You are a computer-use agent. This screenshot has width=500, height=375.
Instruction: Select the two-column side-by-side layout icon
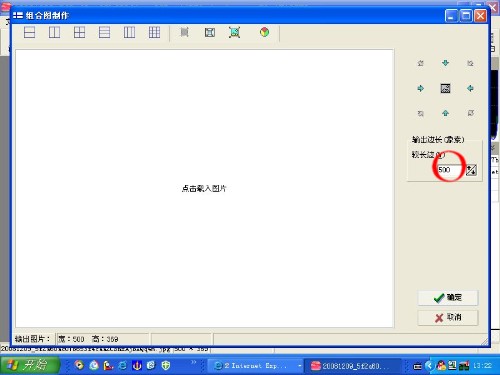54,32
